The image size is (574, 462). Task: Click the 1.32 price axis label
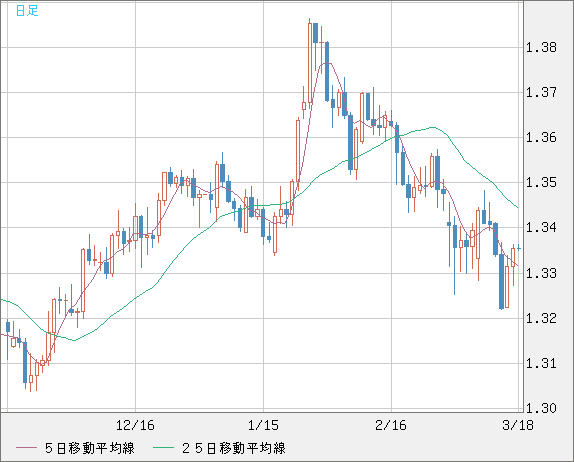tap(541, 318)
